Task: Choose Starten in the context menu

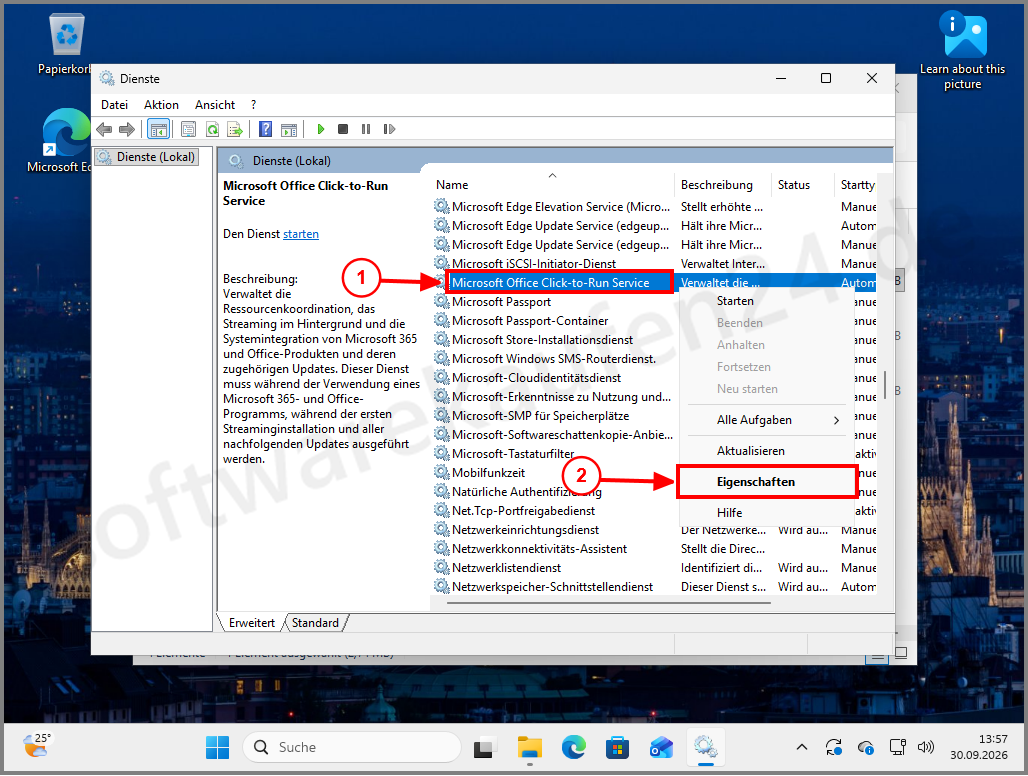Action: coord(764,301)
